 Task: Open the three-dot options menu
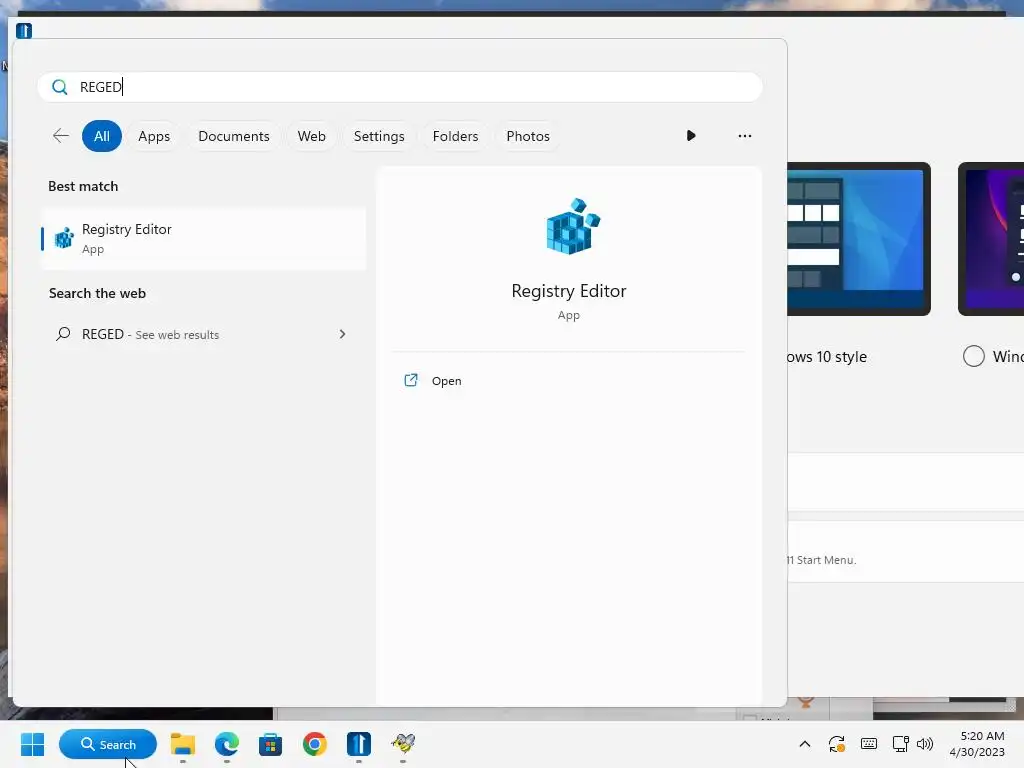(744, 136)
